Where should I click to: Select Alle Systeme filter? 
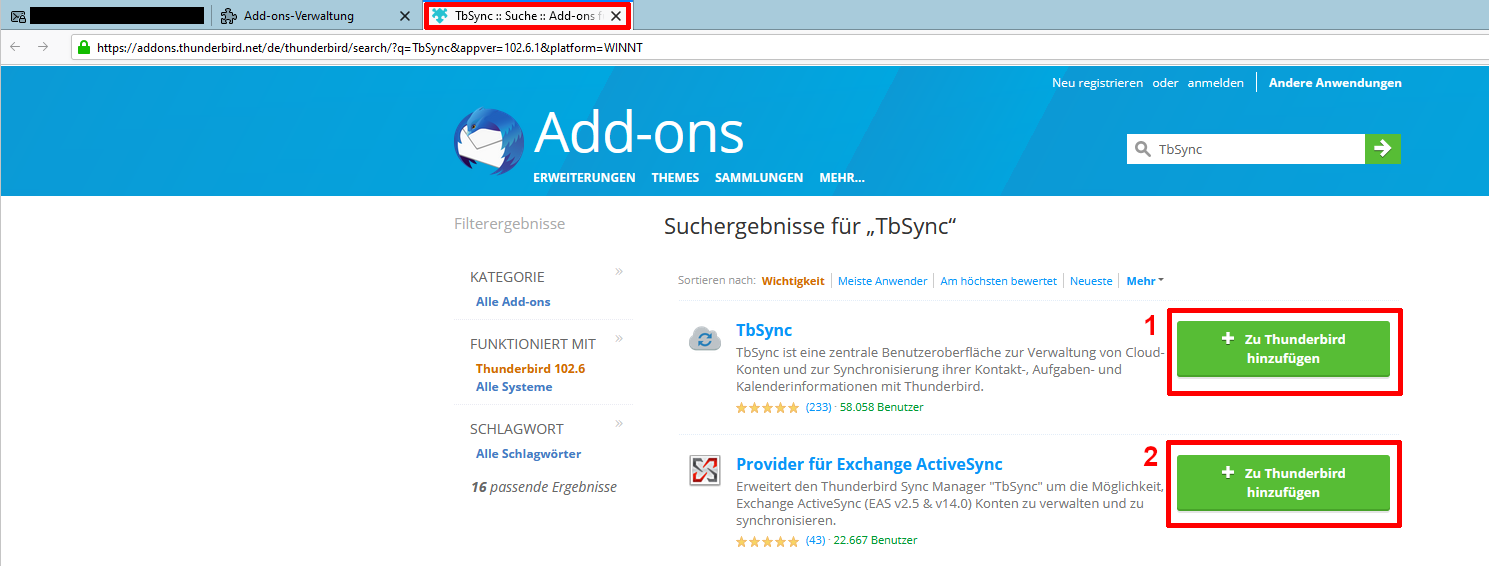(x=514, y=386)
